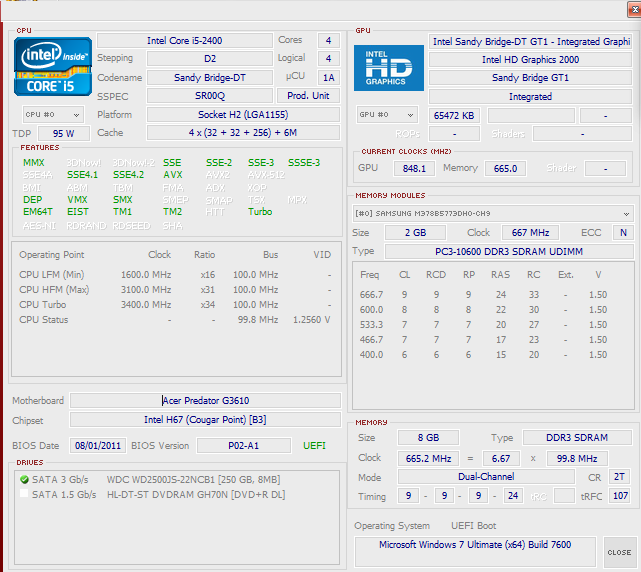The width and height of the screenshot is (641, 572).
Task: Click the Integrated GPU type field
Action: tap(530, 96)
